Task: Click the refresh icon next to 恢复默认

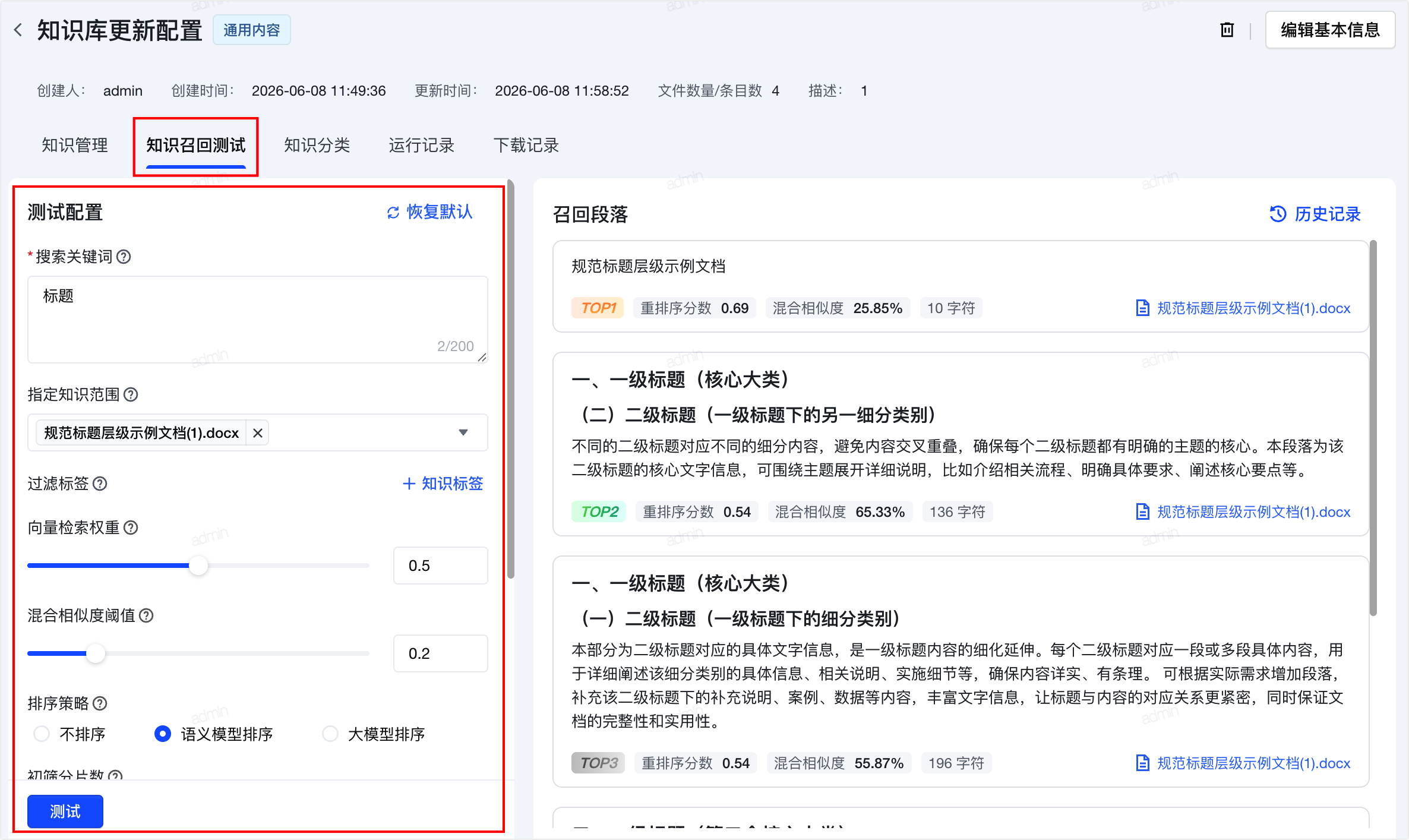Action: (x=393, y=213)
